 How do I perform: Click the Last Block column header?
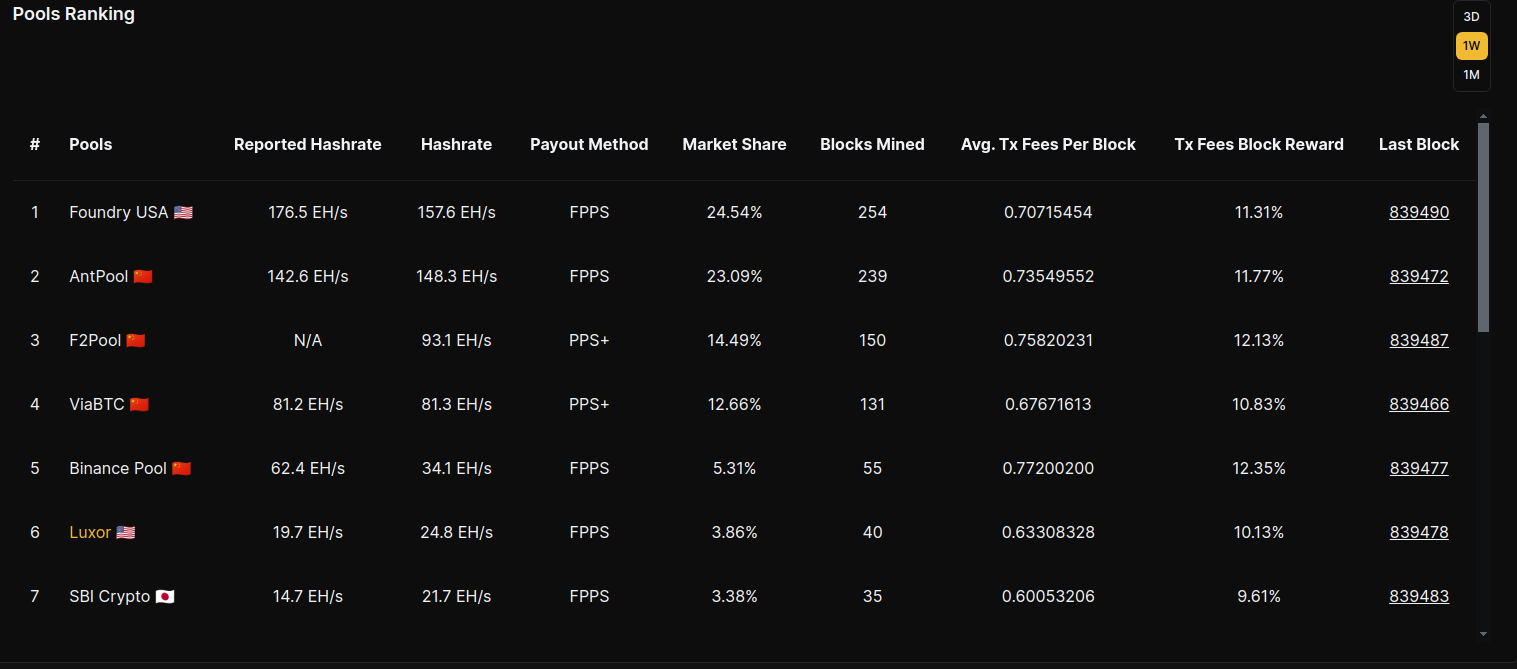coord(1418,144)
